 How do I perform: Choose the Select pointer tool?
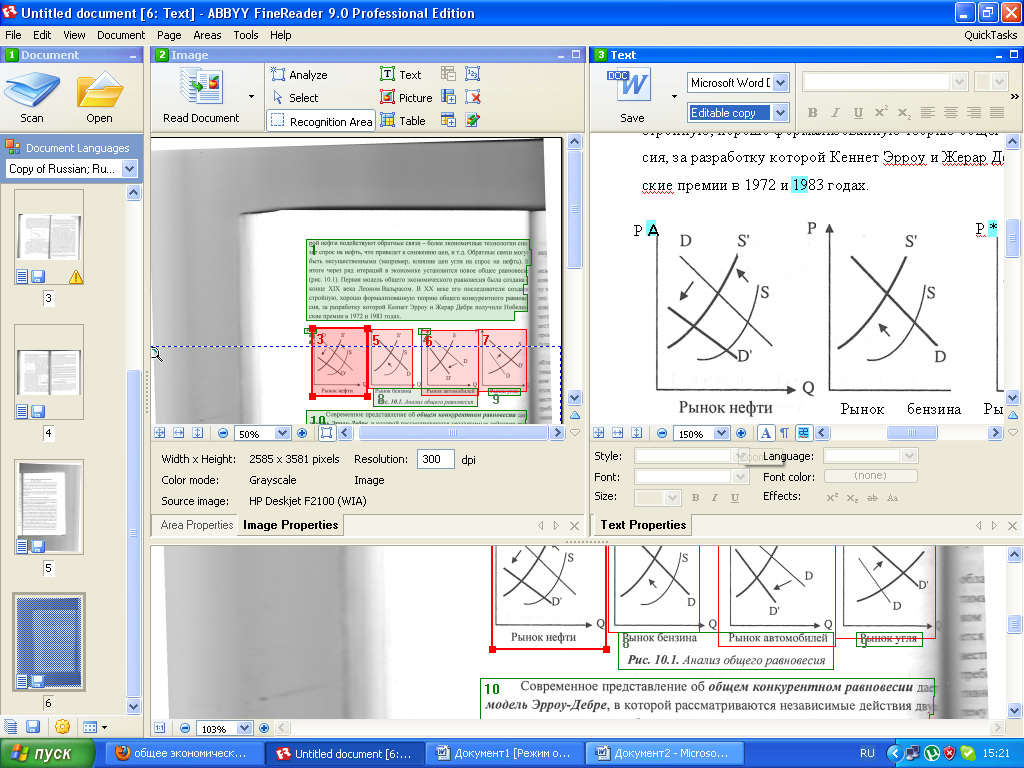click(x=295, y=97)
